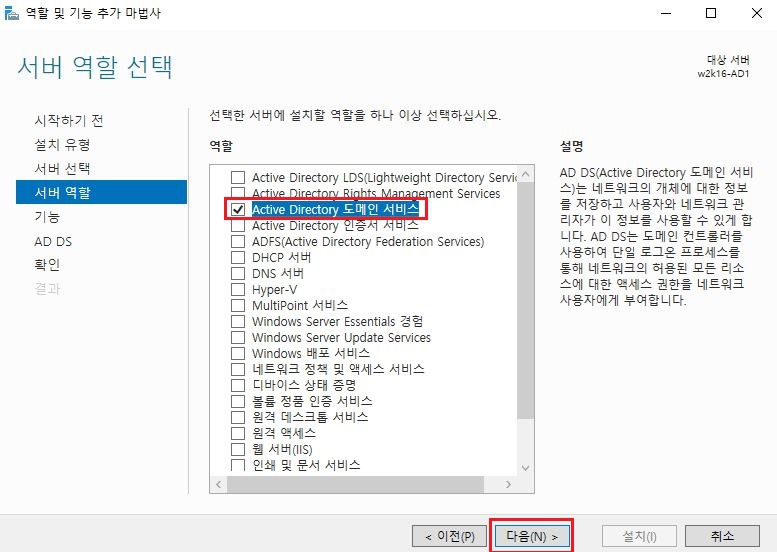Viewport: 777px width, 552px height.
Task: Enable ADFS Federation Services checkbox
Action: (x=238, y=241)
